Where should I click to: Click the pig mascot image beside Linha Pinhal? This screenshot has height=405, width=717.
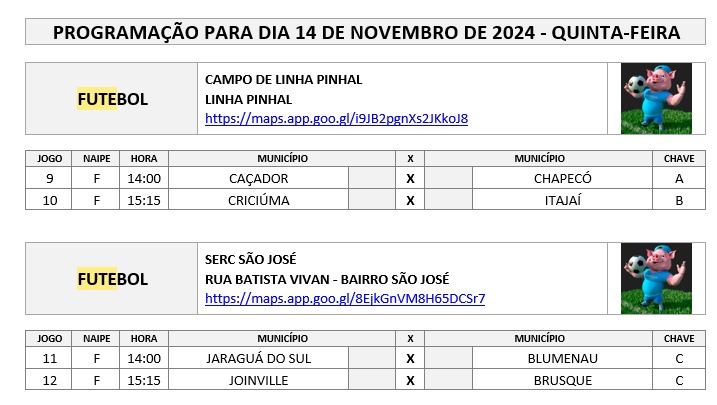coord(656,98)
